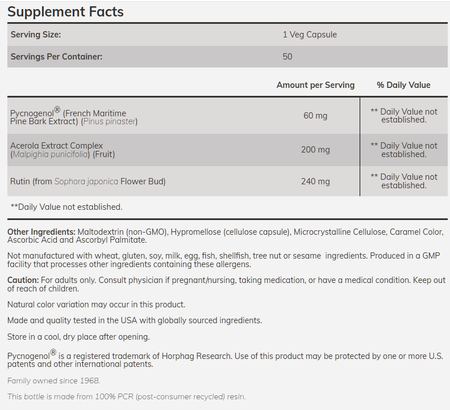Click the Other Ingredients paragraph

point(225,236)
